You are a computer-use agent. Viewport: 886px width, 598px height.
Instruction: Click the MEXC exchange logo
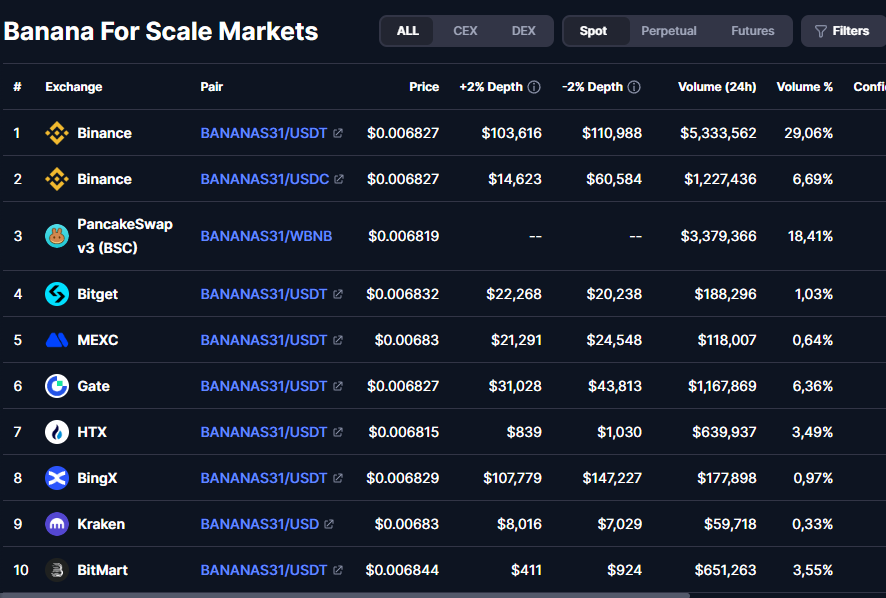(x=57, y=340)
